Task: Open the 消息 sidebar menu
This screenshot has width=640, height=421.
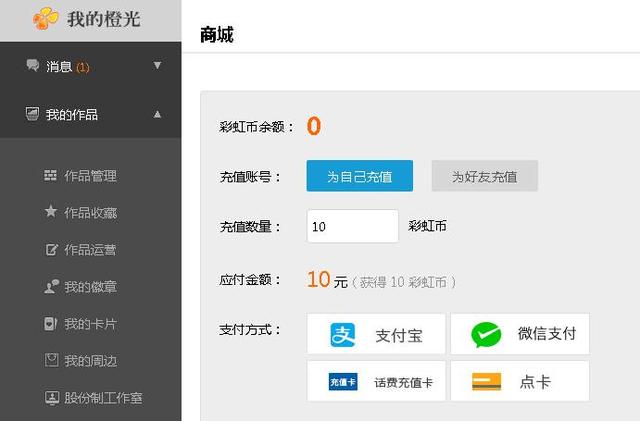Action: pos(91,66)
